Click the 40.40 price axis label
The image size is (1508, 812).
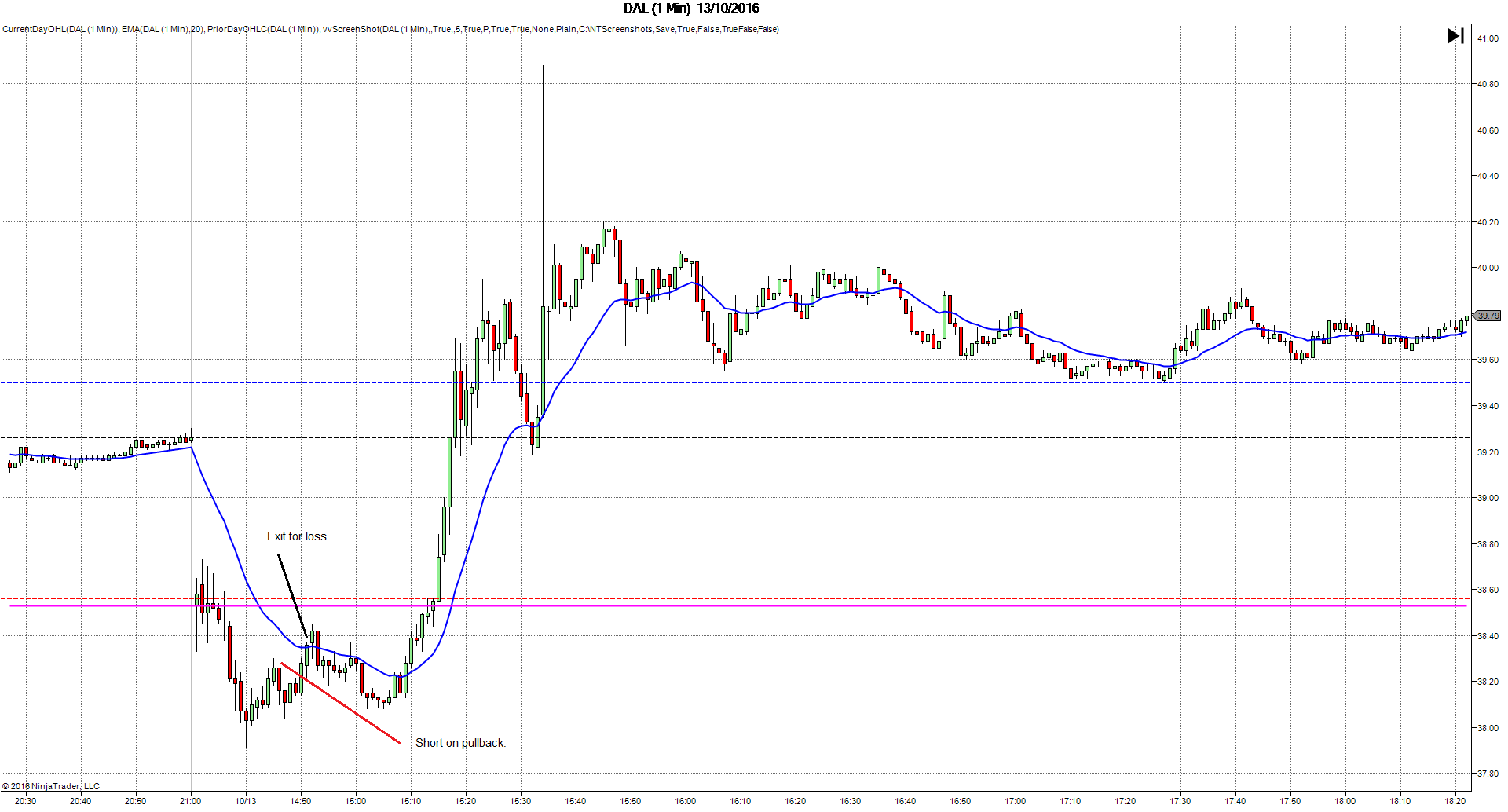pos(1488,176)
